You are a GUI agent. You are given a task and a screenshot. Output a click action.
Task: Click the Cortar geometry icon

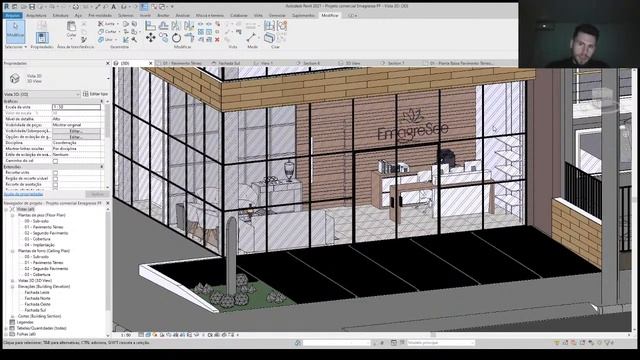tap(101, 31)
